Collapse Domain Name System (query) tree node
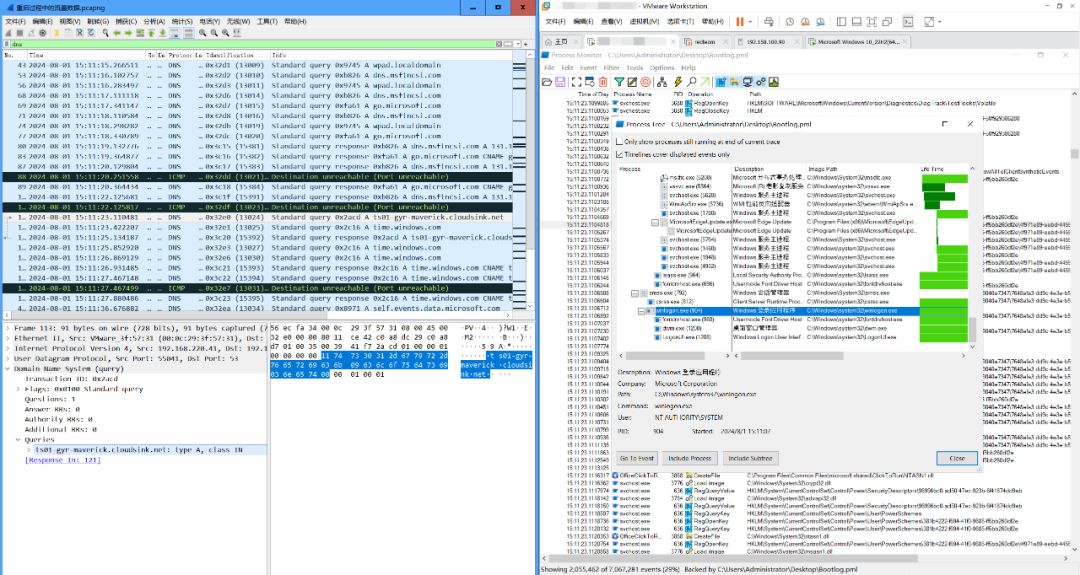This screenshot has width=1080, height=575. [8, 368]
